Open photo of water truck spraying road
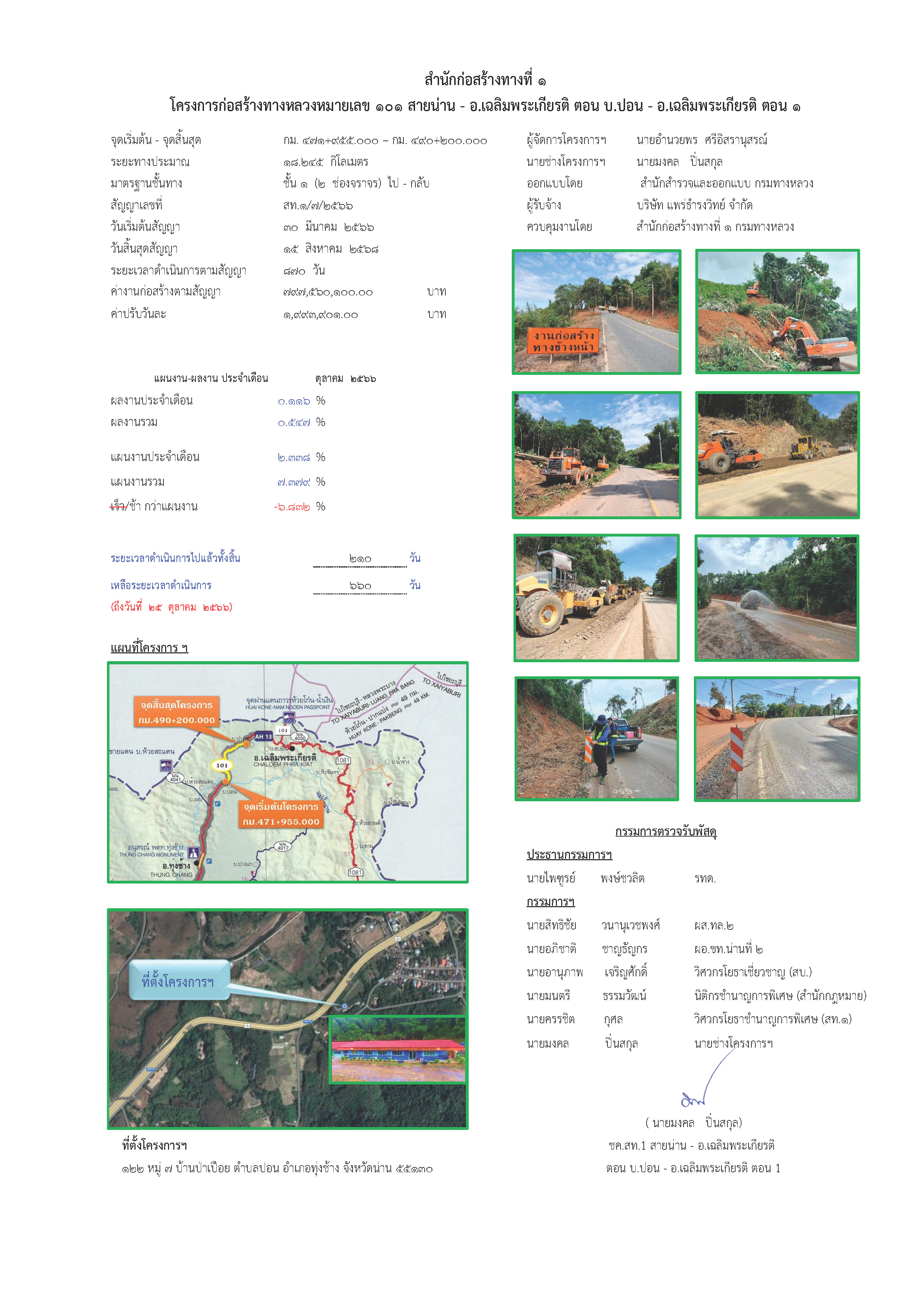This screenshot has height=1293, width=924. pos(776,598)
